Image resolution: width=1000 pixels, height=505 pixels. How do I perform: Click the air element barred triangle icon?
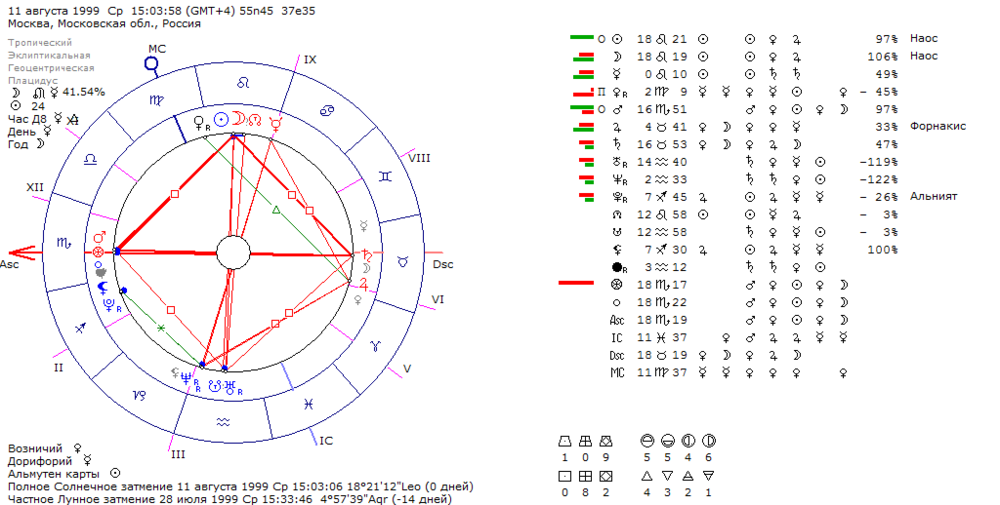[x=688, y=476]
